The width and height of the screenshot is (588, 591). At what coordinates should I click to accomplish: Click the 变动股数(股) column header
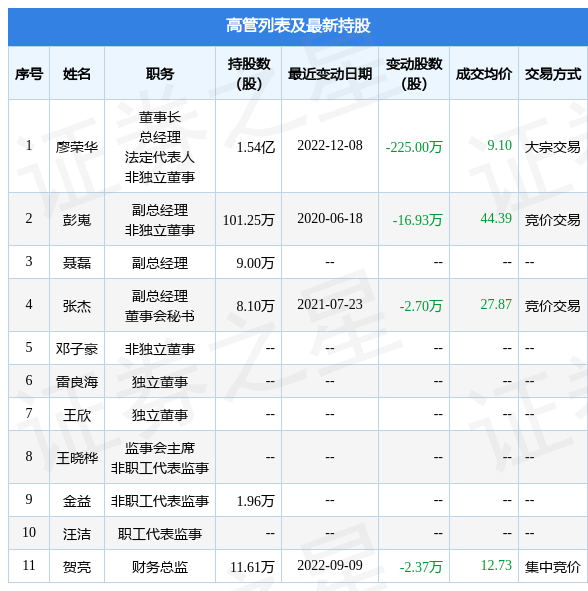414,74
